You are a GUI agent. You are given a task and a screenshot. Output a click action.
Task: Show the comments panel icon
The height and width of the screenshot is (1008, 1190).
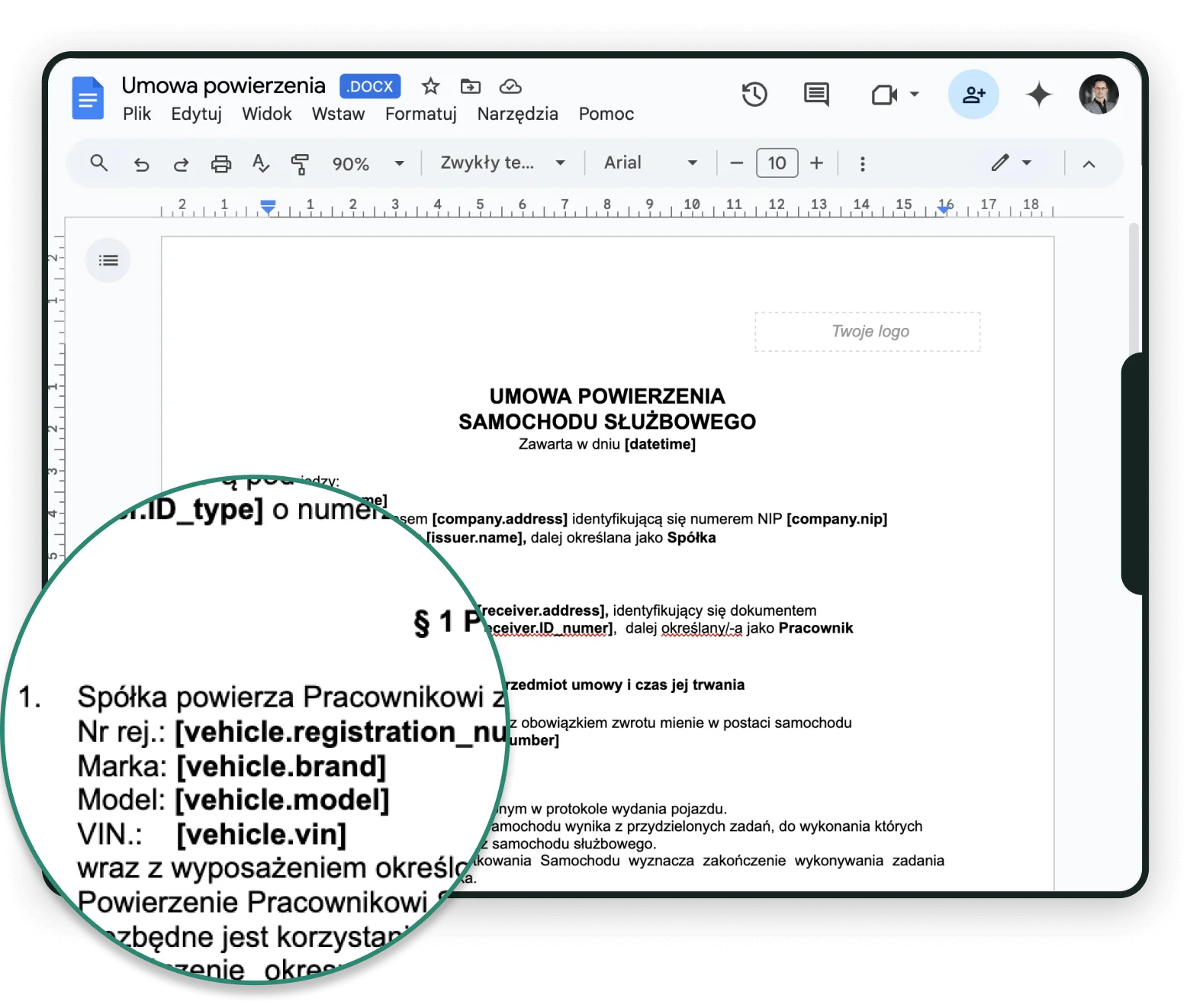pyautogui.click(x=816, y=95)
